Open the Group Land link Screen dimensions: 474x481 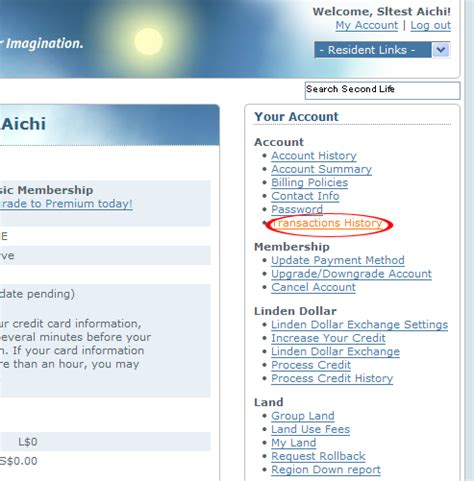(303, 416)
